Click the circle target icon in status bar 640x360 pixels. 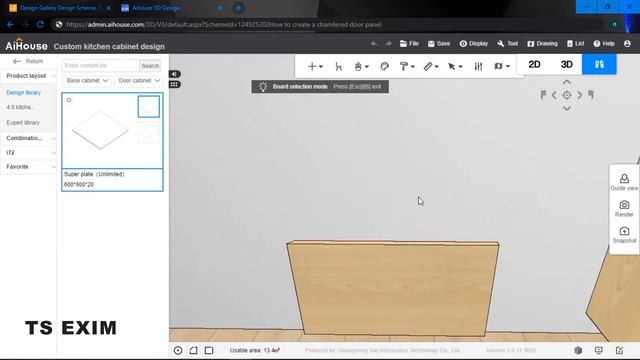[x=178, y=350]
